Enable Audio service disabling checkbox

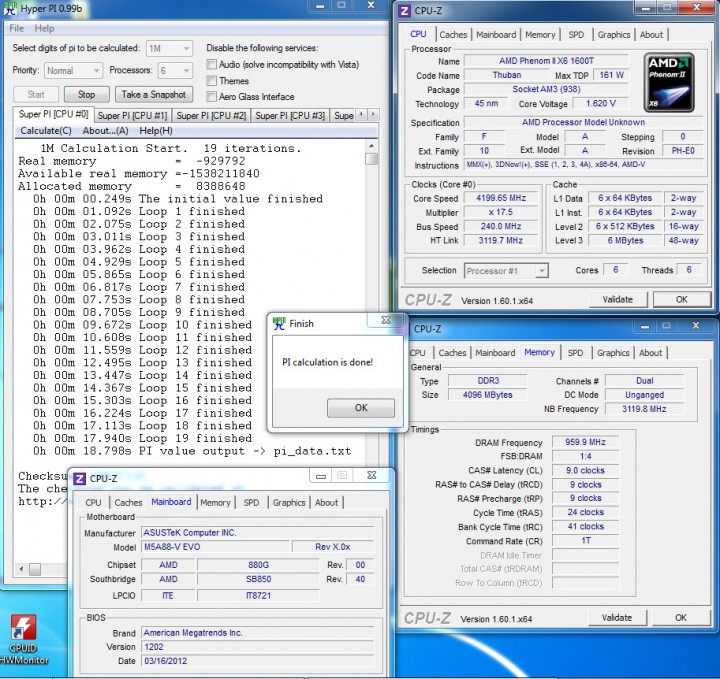(211, 64)
